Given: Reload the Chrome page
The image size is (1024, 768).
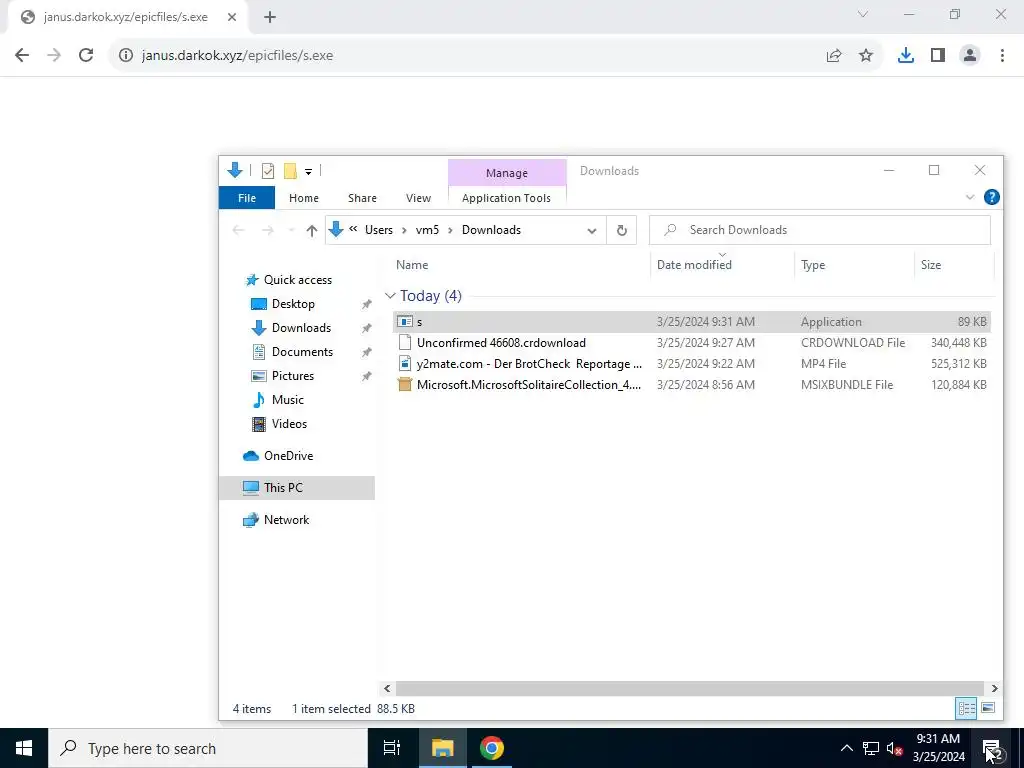Looking at the screenshot, I should [x=86, y=56].
